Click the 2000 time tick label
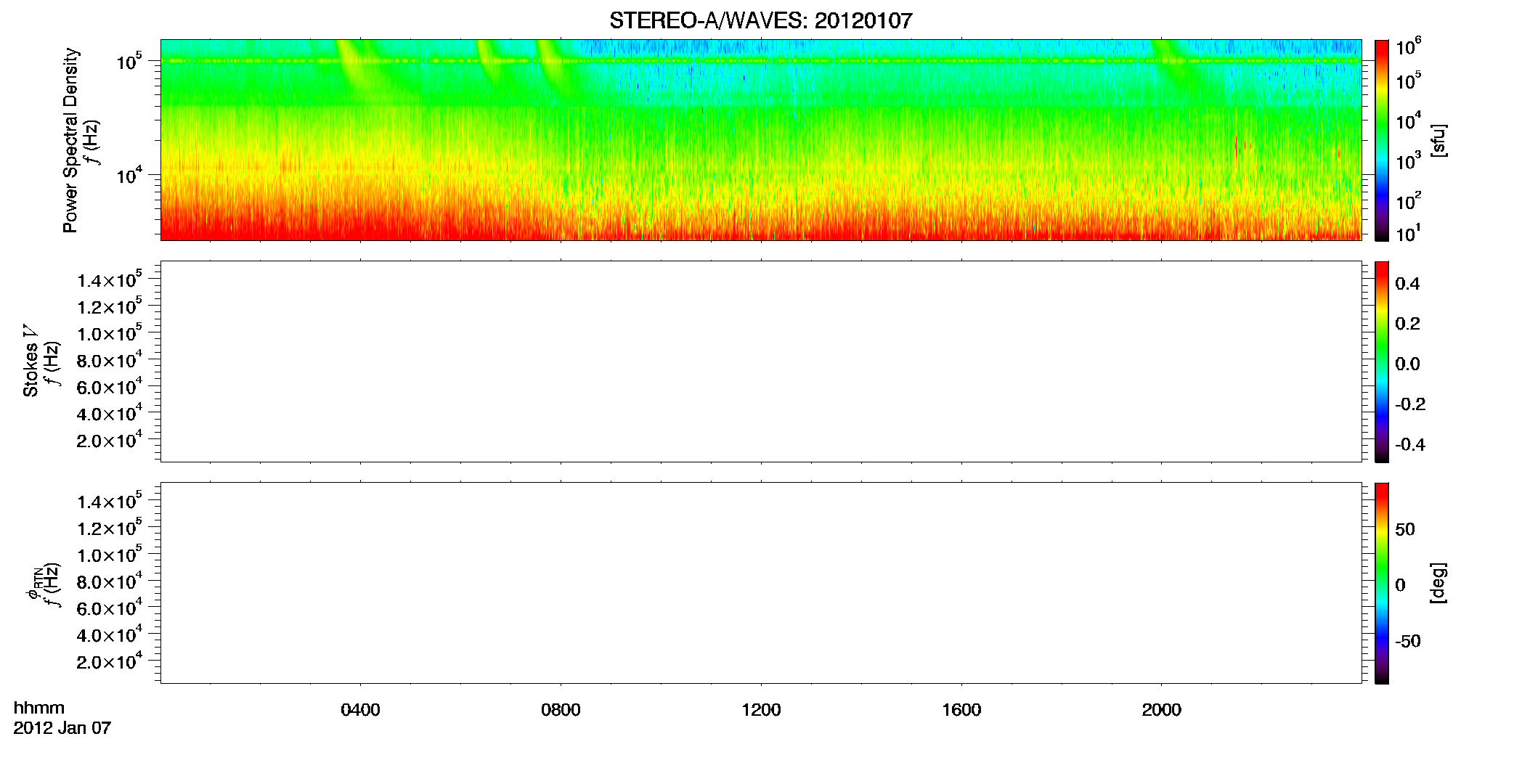The width and height of the screenshot is (1522, 784). coord(1161,710)
